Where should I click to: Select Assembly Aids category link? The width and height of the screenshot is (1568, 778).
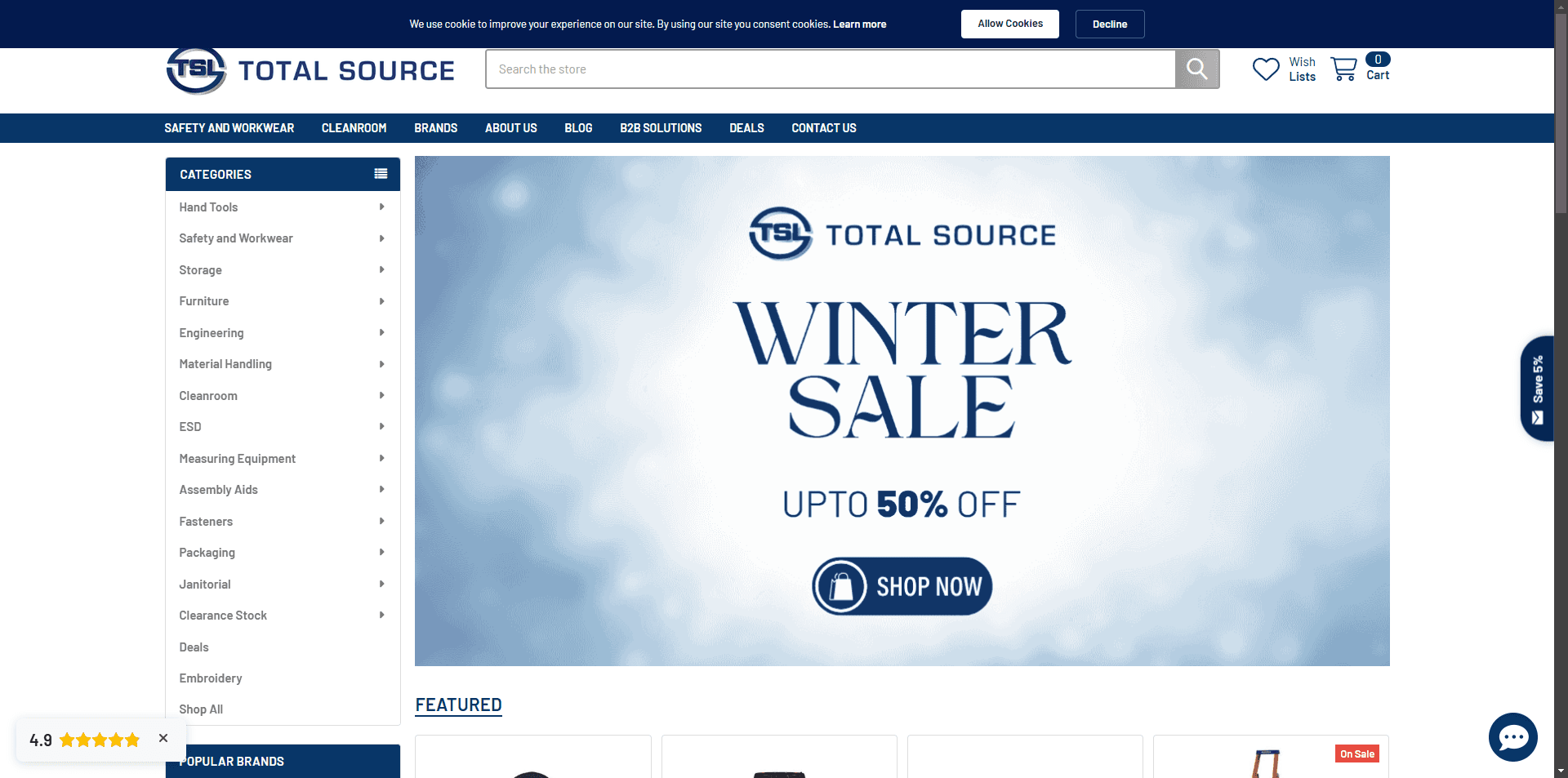point(219,490)
